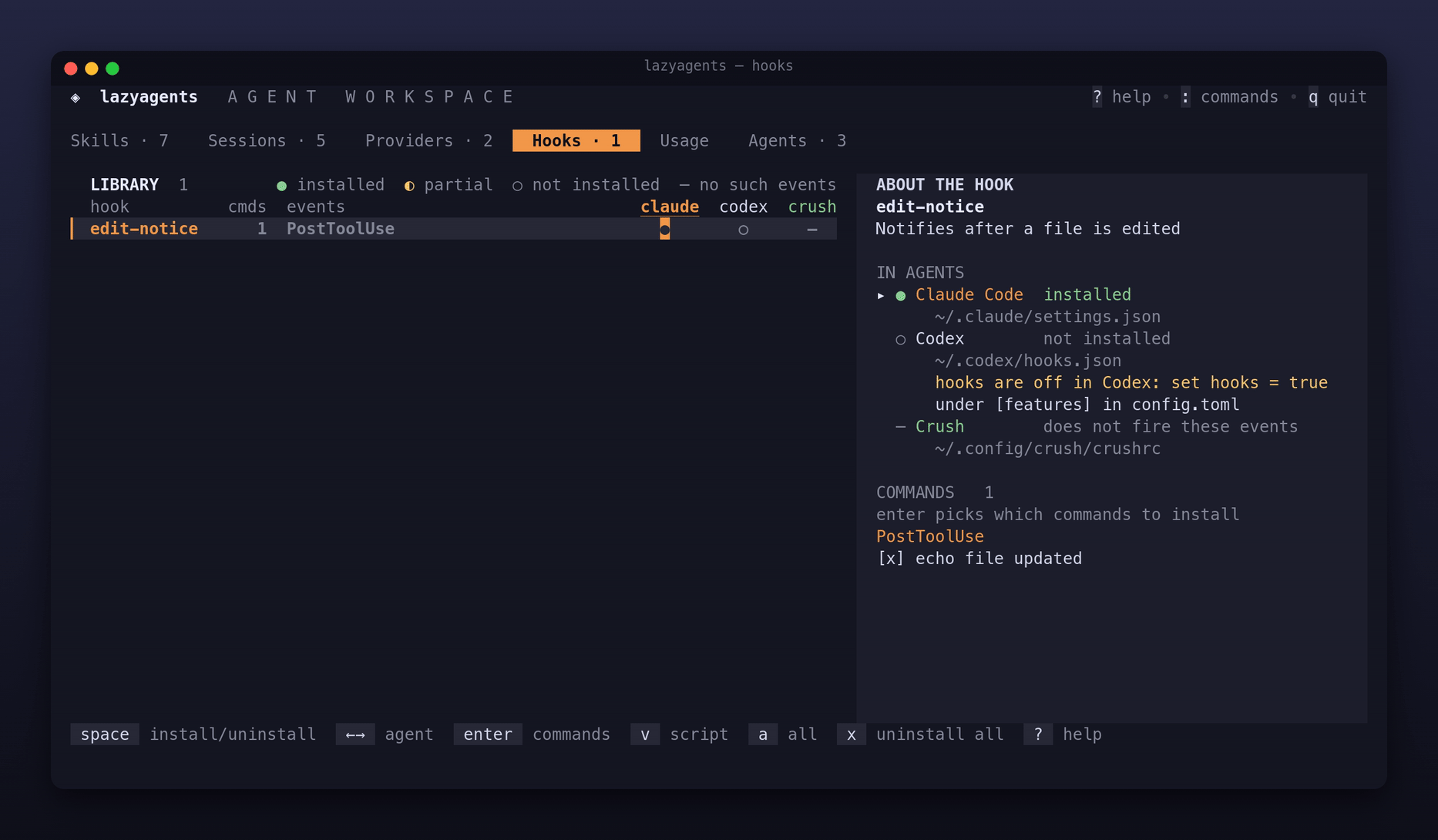Viewport: 1438px width, 840px height.
Task: Click the dash marker beside Crush
Action: coord(900,426)
